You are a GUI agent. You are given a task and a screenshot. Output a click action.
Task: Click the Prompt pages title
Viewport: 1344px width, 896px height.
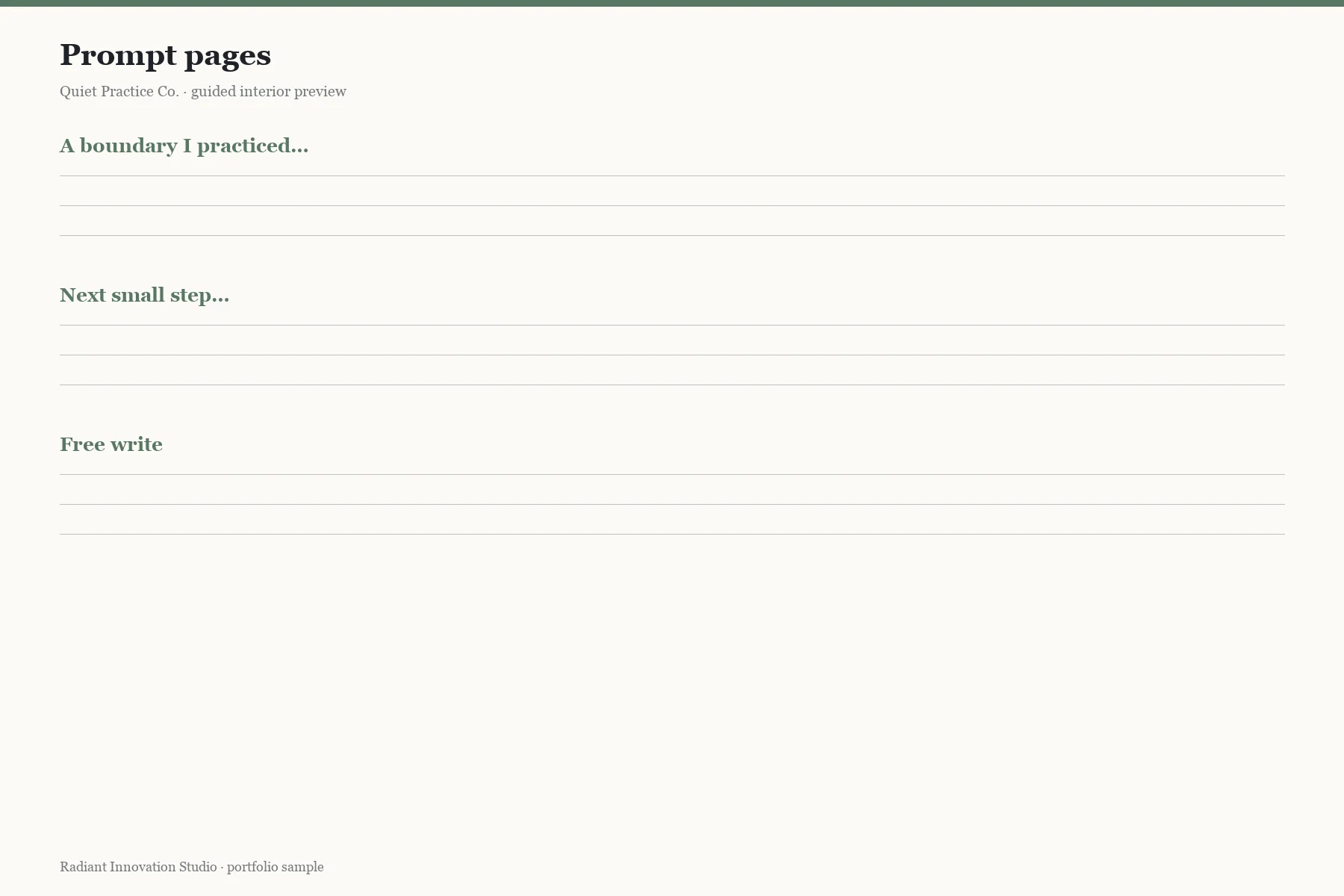[165, 56]
